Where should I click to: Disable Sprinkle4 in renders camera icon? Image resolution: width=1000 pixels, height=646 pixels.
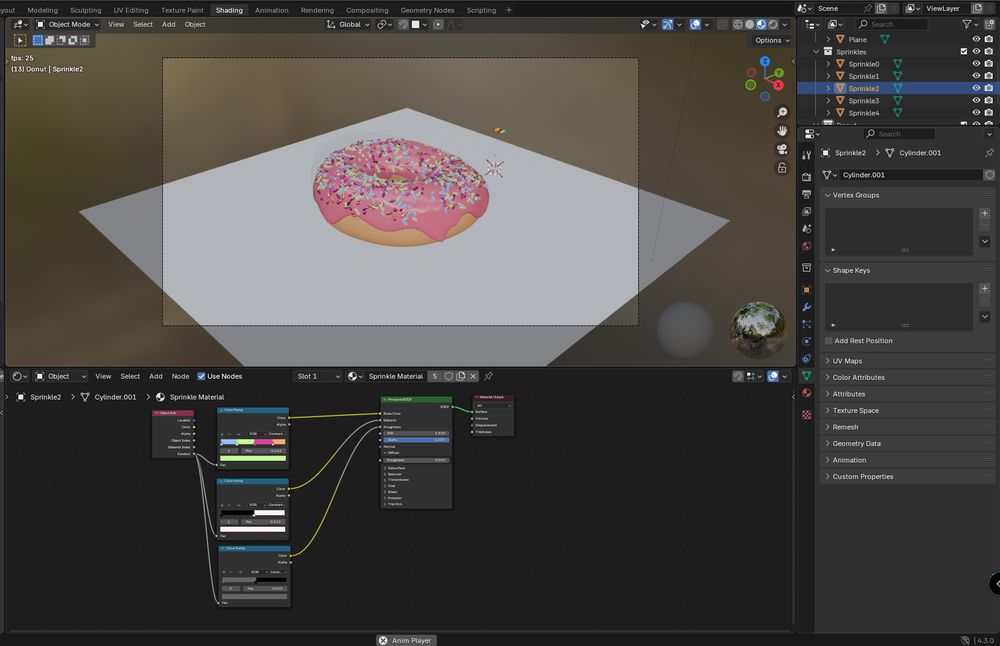989,113
